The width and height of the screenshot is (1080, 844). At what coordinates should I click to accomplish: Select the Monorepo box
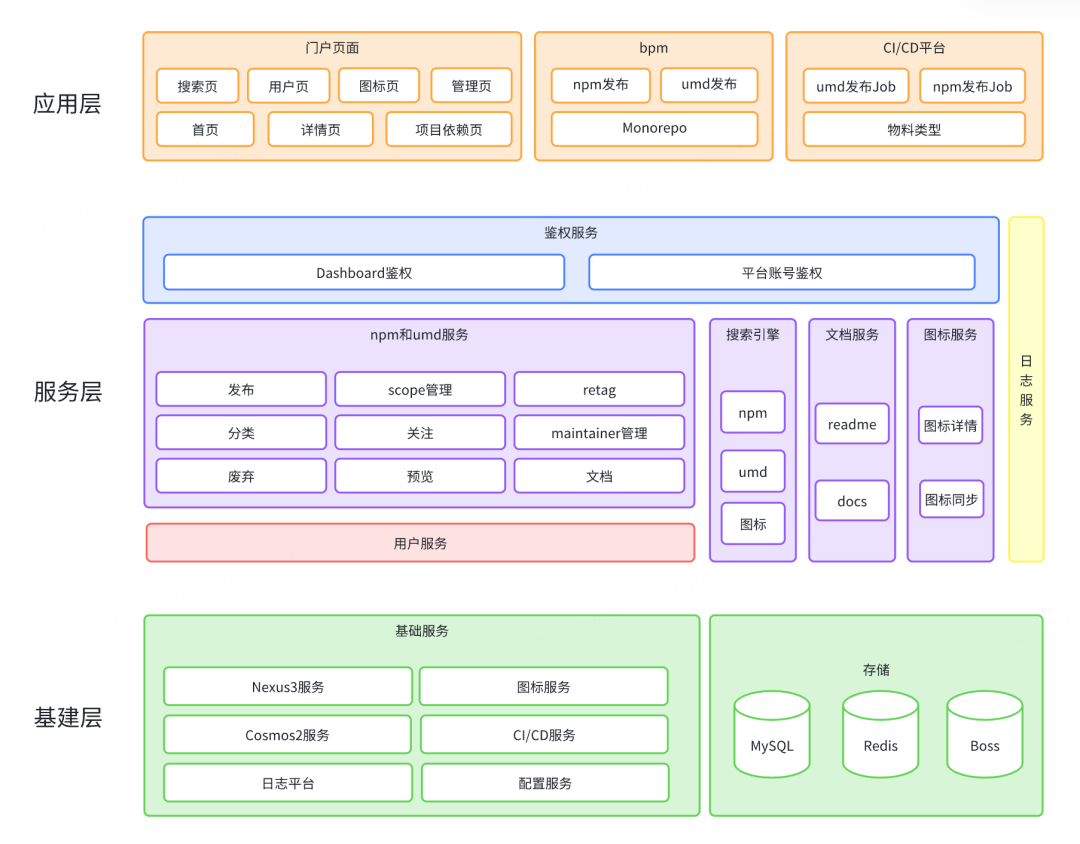(654, 128)
